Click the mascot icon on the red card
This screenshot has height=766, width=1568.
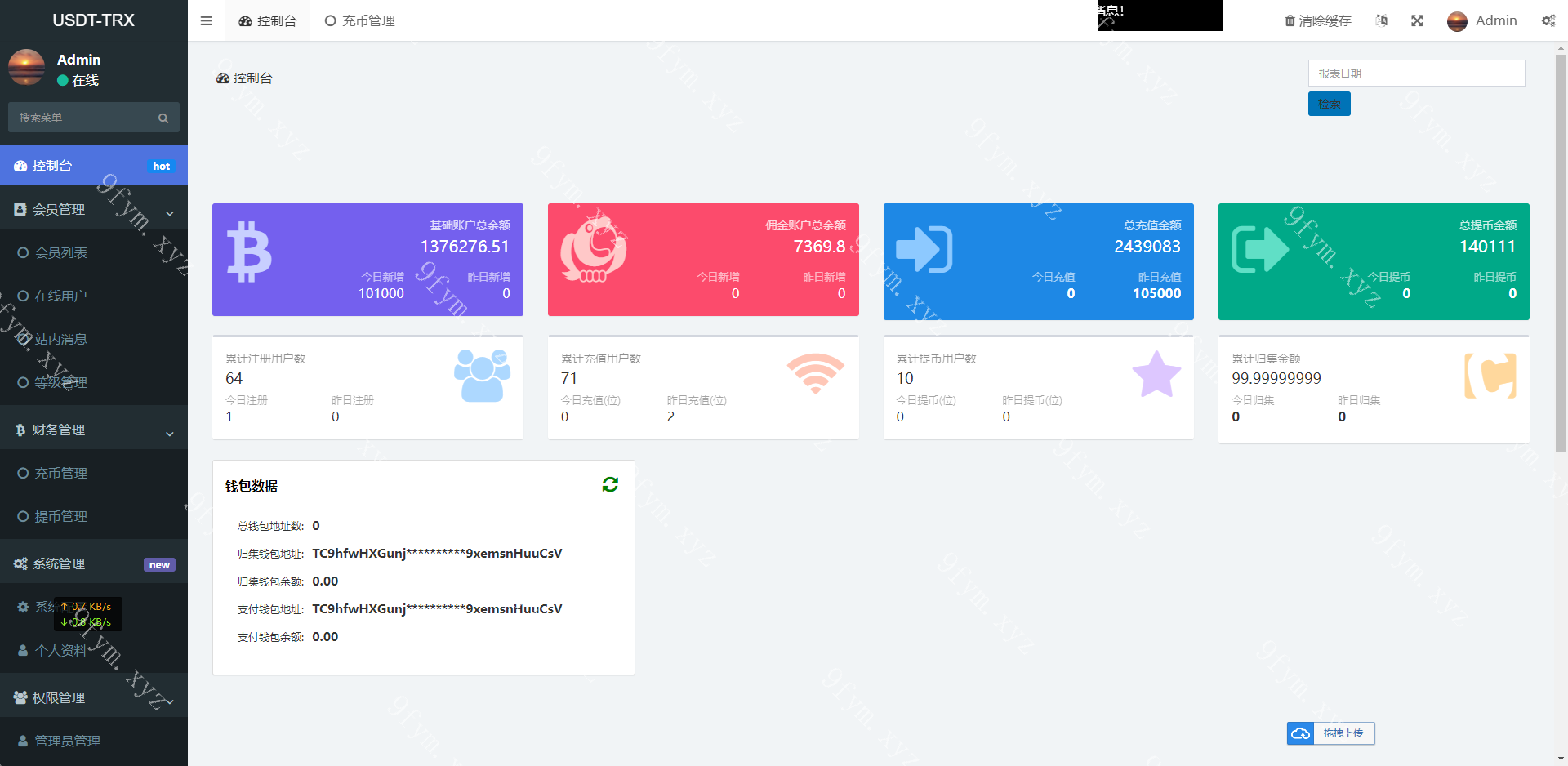point(594,249)
